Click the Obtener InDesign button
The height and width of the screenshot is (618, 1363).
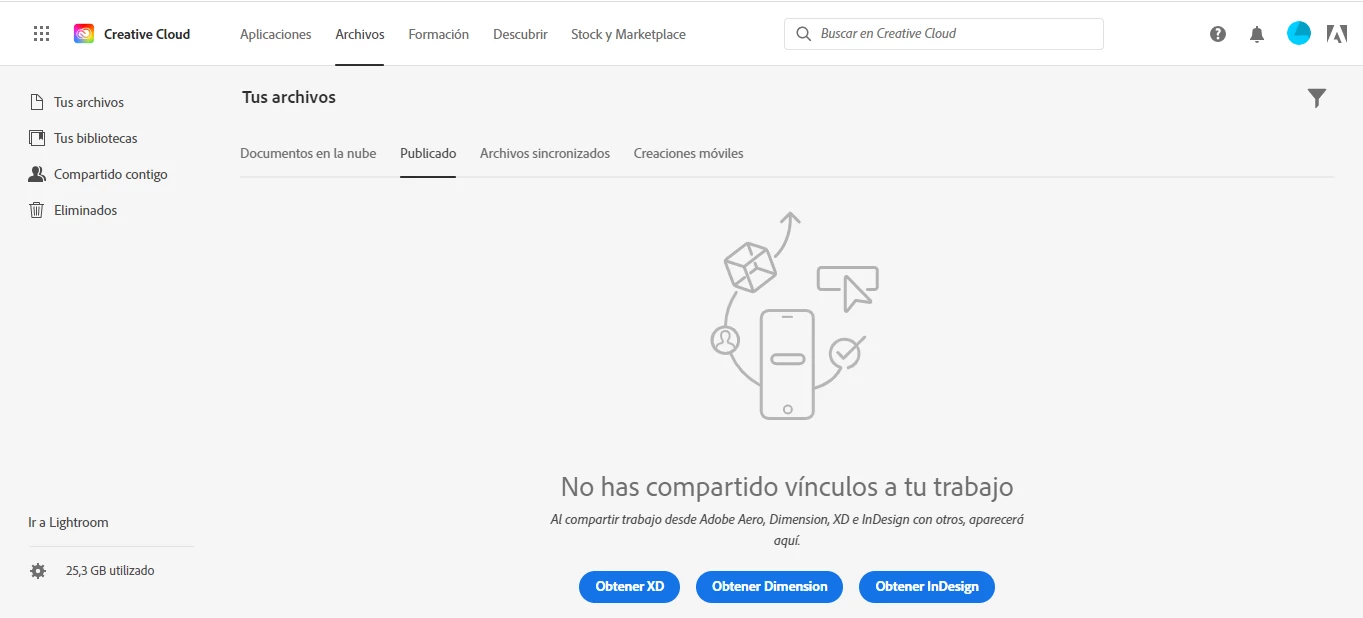point(927,587)
